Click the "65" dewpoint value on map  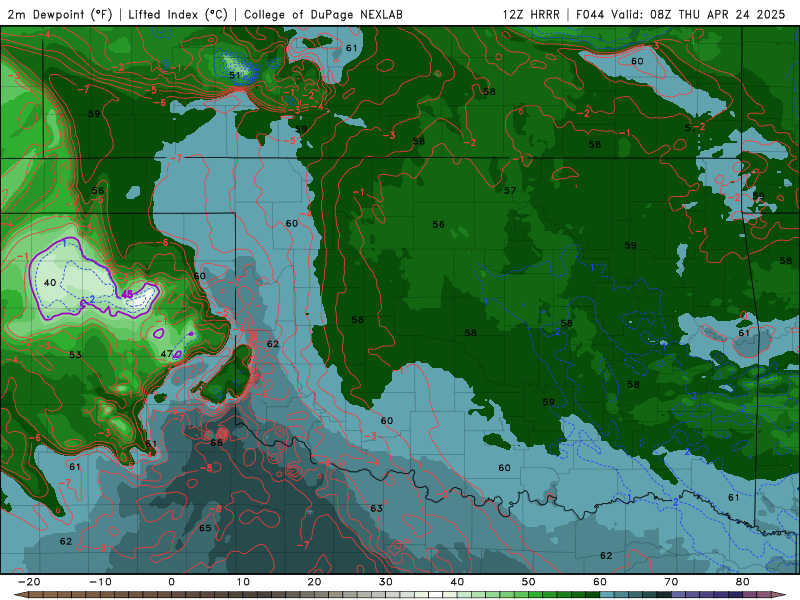(205, 528)
